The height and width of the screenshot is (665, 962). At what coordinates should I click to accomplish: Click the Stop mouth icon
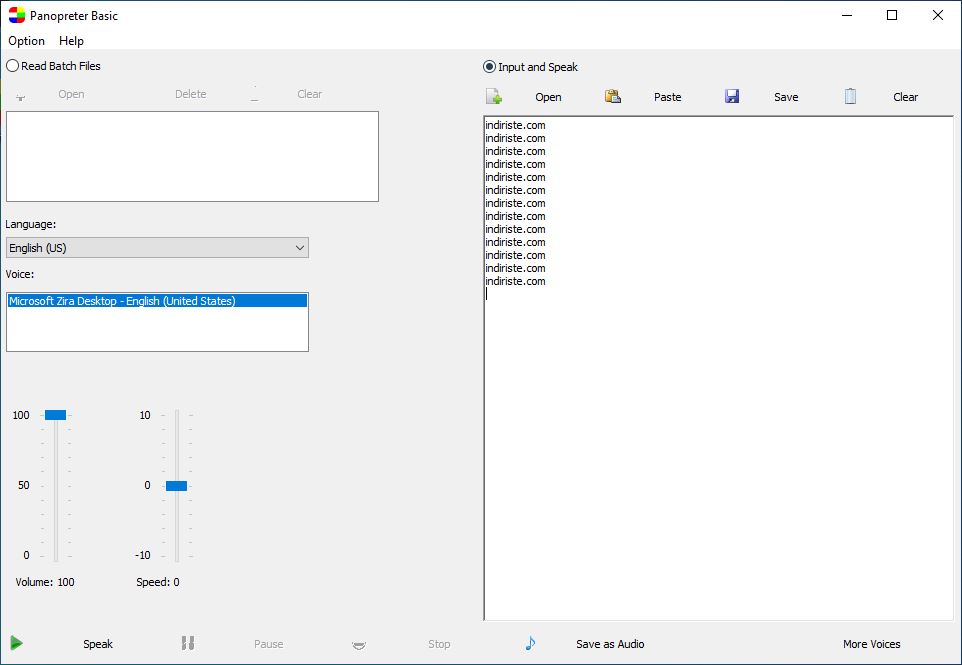(359, 644)
